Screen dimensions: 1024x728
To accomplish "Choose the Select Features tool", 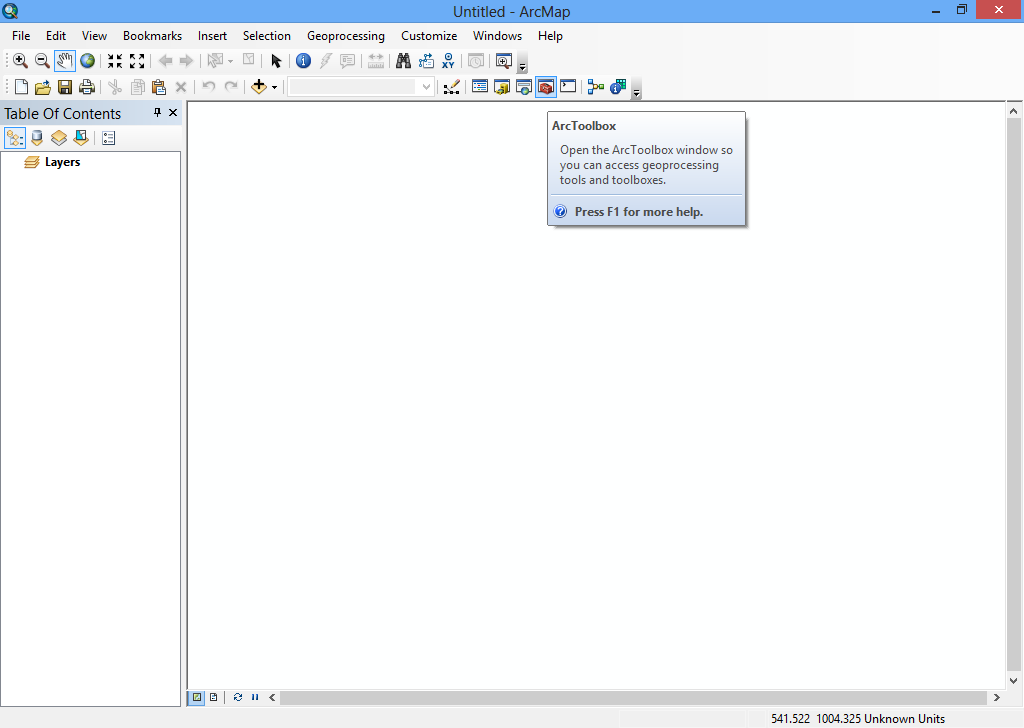I will pyautogui.click(x=215, y=61).
